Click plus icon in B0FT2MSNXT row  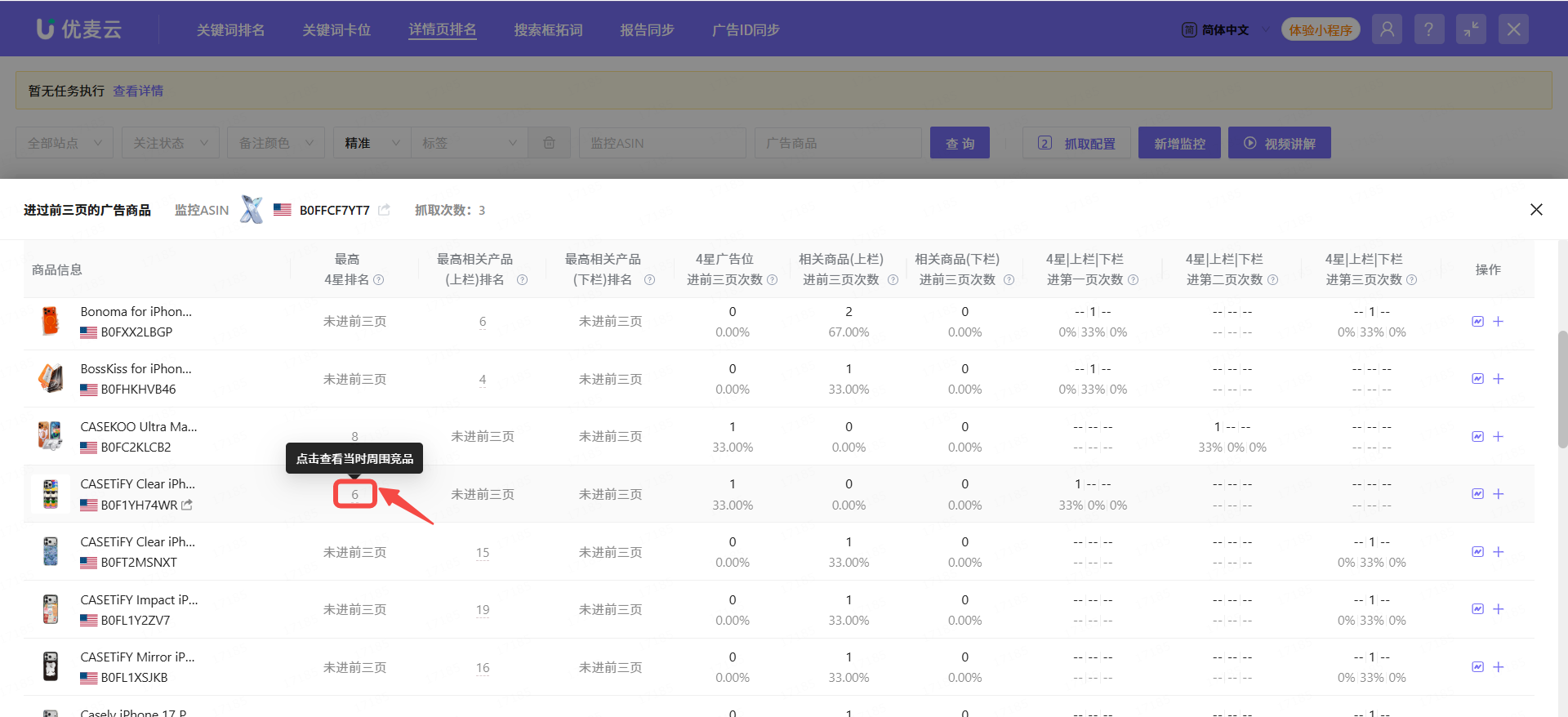point(1499,552)
